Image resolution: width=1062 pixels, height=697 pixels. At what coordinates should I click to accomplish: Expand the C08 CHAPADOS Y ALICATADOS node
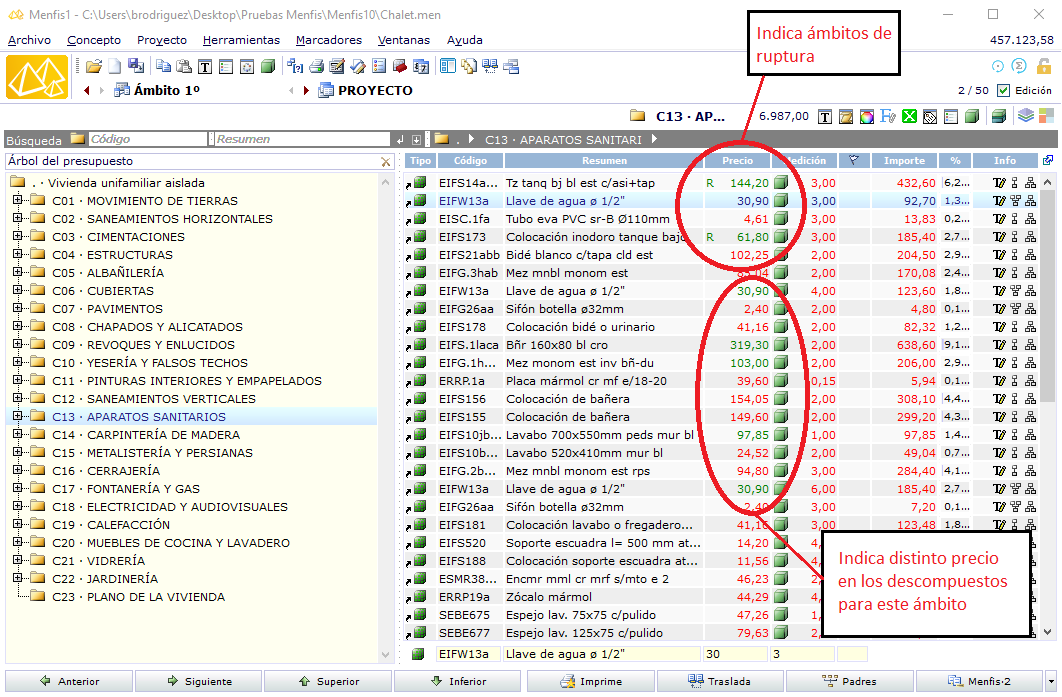pos(18,326)
